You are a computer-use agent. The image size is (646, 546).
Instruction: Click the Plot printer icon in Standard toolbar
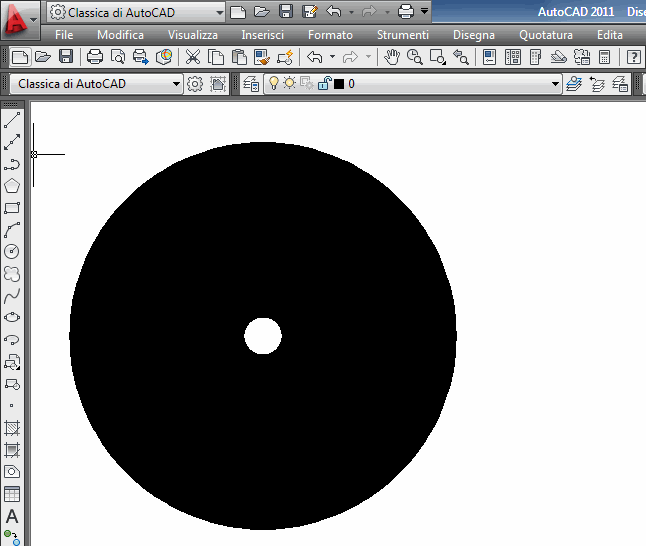pos(95,57)
